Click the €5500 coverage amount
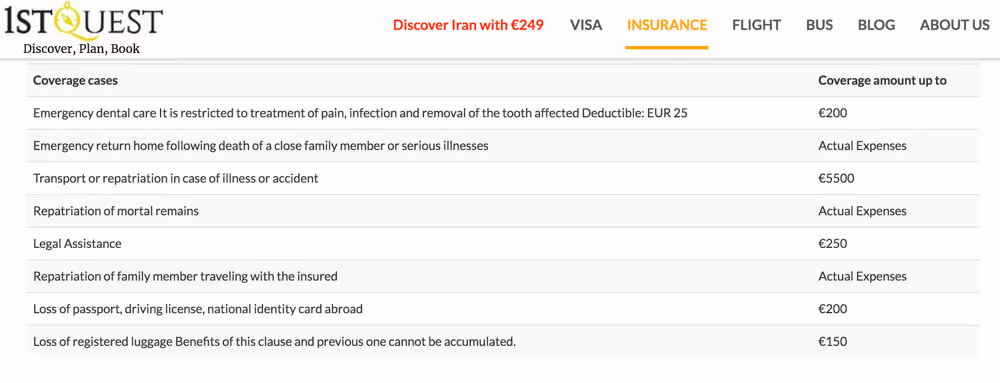 click(x=836, y=178)
